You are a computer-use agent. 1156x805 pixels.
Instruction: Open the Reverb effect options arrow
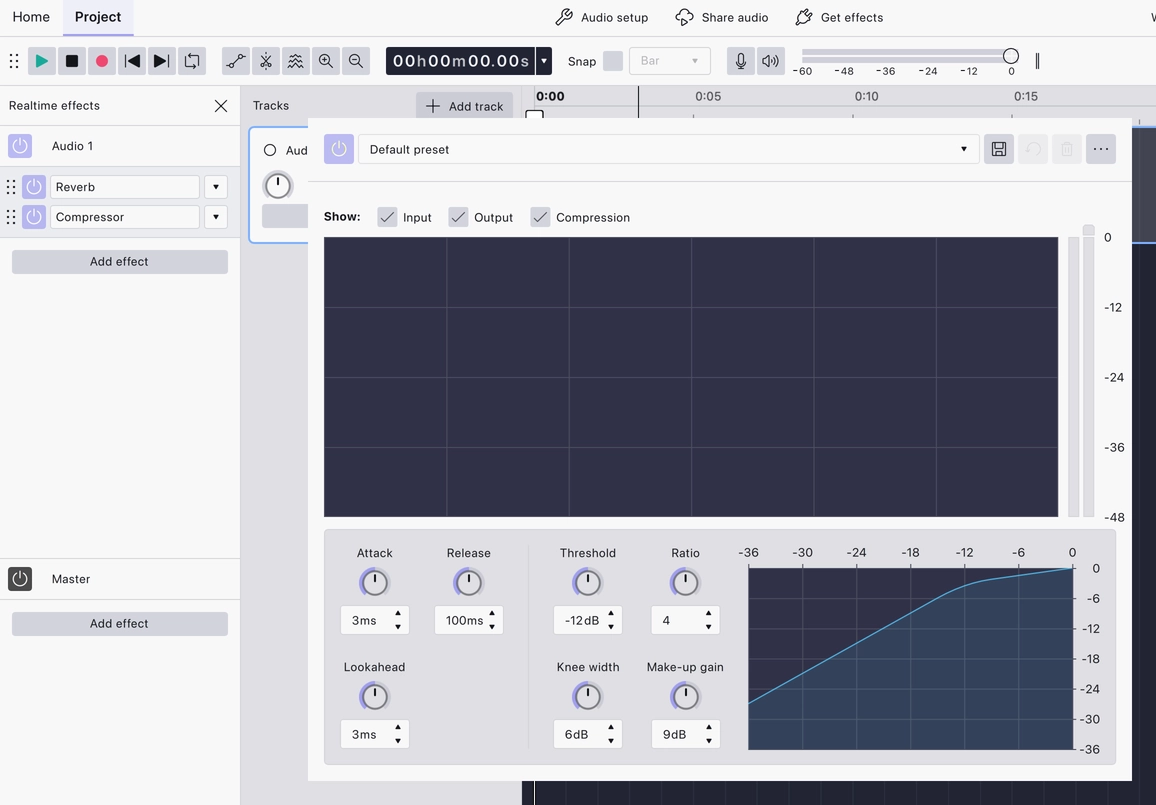click(216, 187)
